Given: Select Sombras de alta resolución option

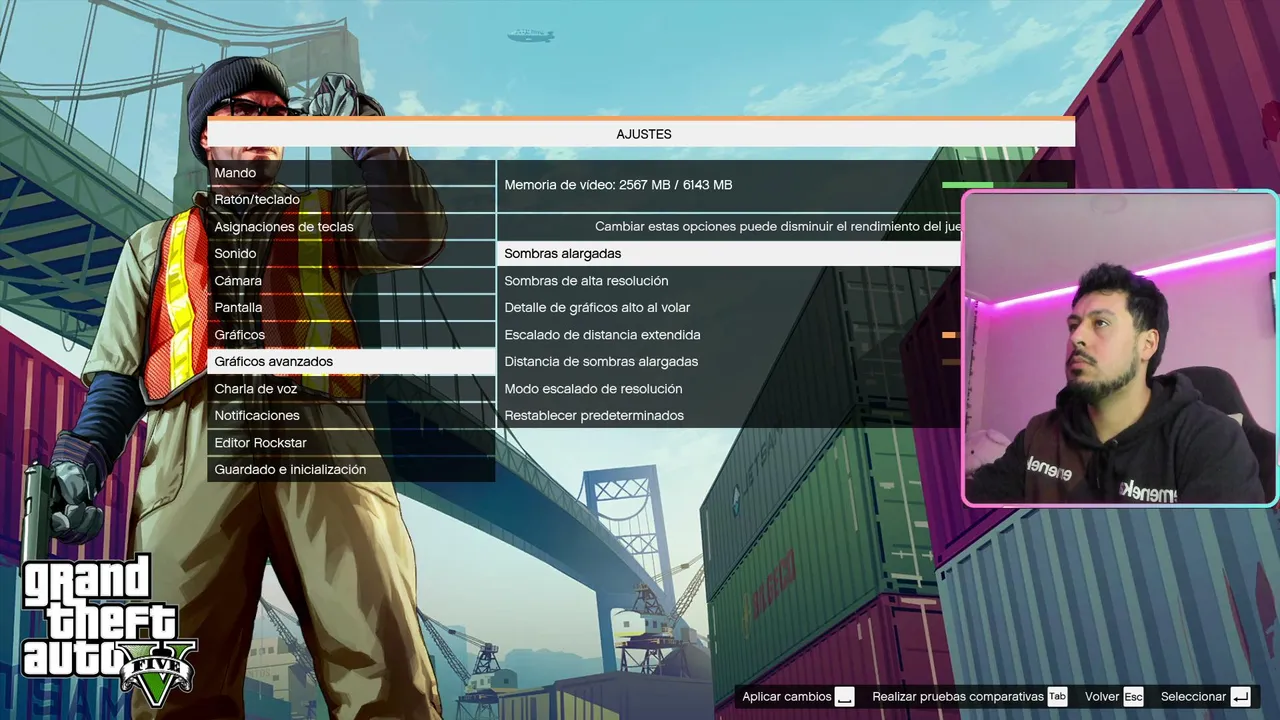Looking at the screenshot, I should tap(729, 281).
